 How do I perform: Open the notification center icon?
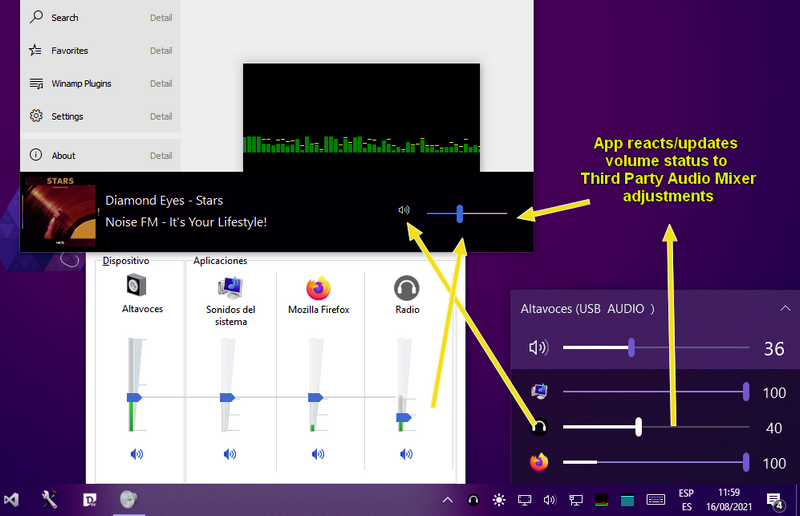click(x=775, y=501)
